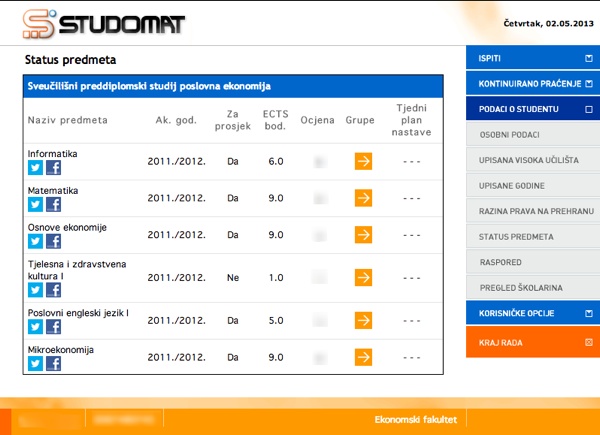Click the Ocjena column header
The height and width of the screenshot is (435, 600).
point(317,120)
